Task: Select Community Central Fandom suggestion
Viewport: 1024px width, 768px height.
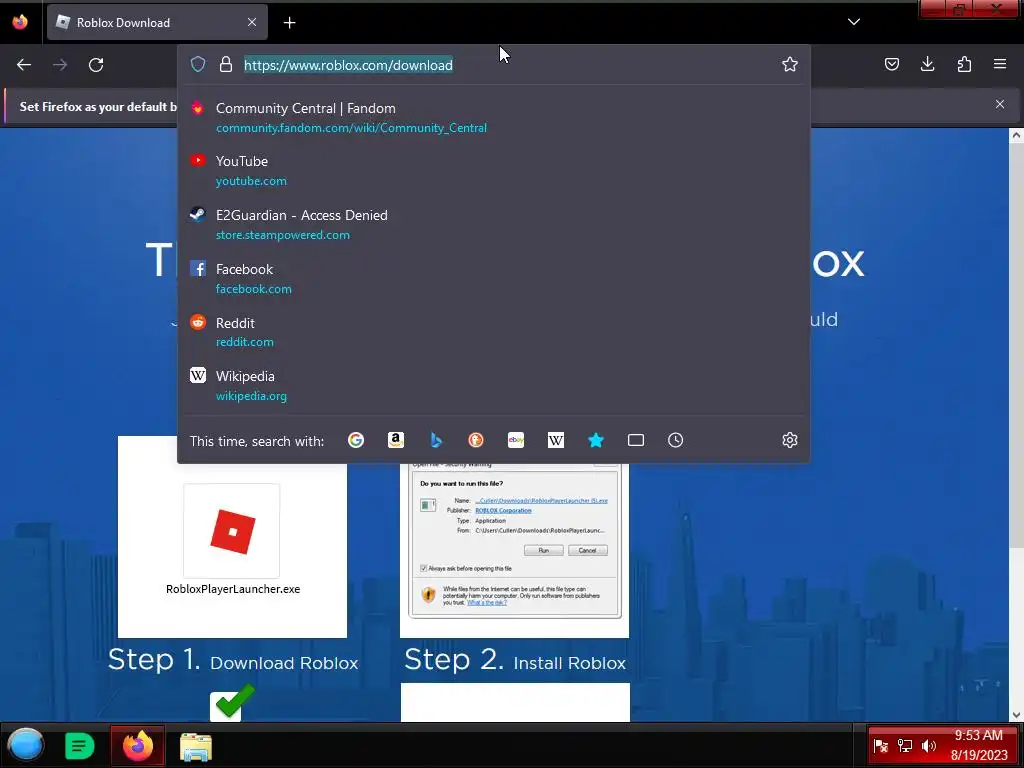Action: click(494, 118)
